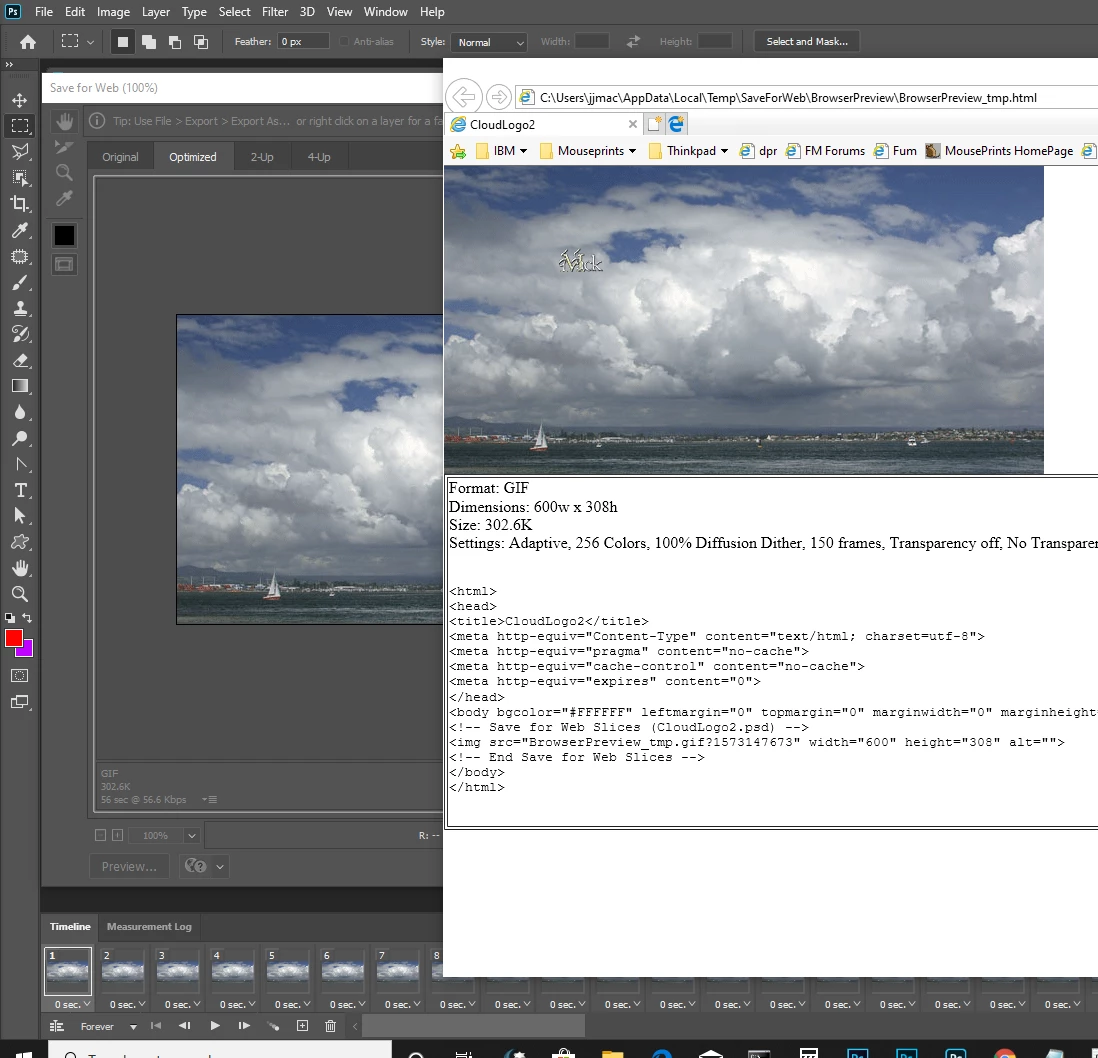The height and width of the screenshot is (1058, 1098).
Task: Select the Blur tool
Action: (20, 412)
